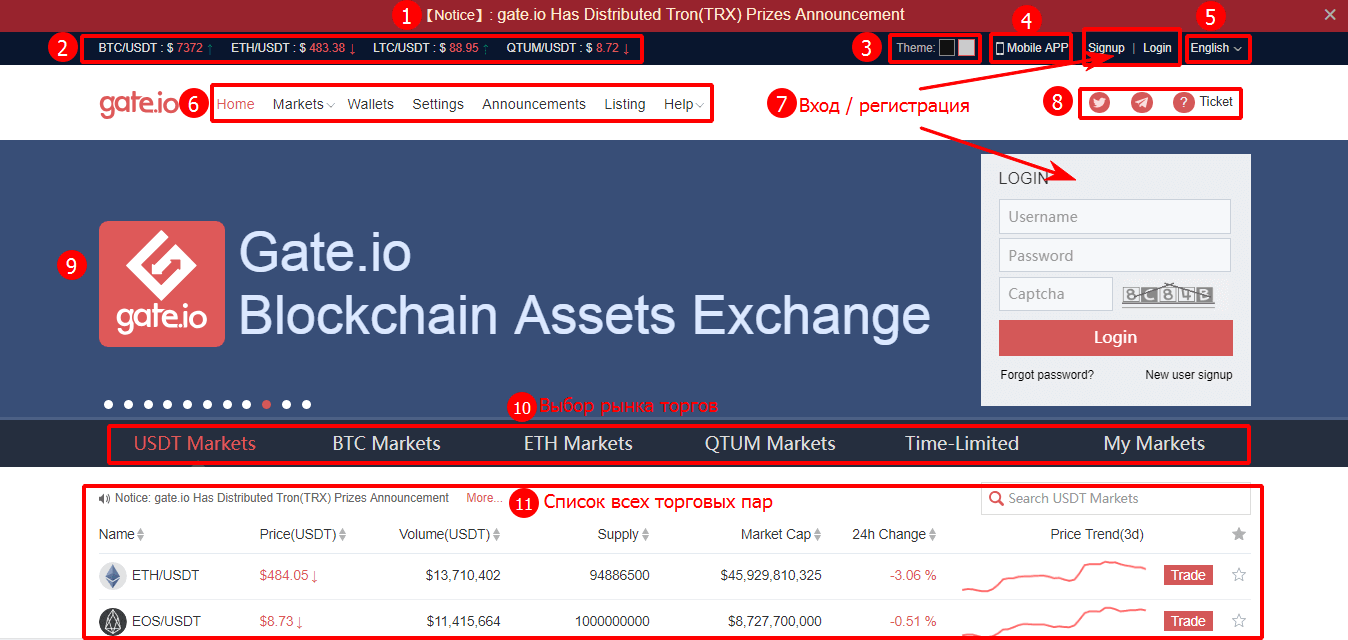1348x640 pixels.
Task: Open EOS/USDT pair name
Action: pyautogui.click(x=166, y=621)
